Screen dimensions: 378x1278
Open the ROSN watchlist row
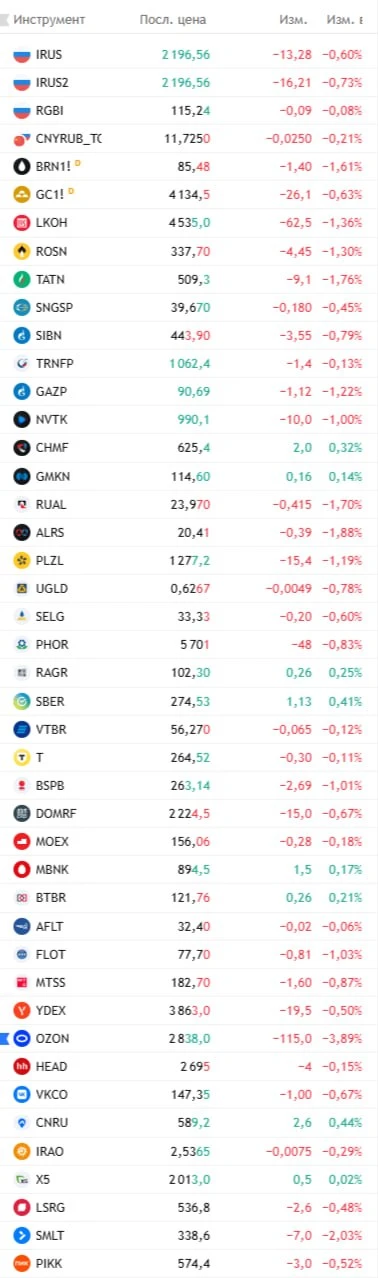(189, 250)
